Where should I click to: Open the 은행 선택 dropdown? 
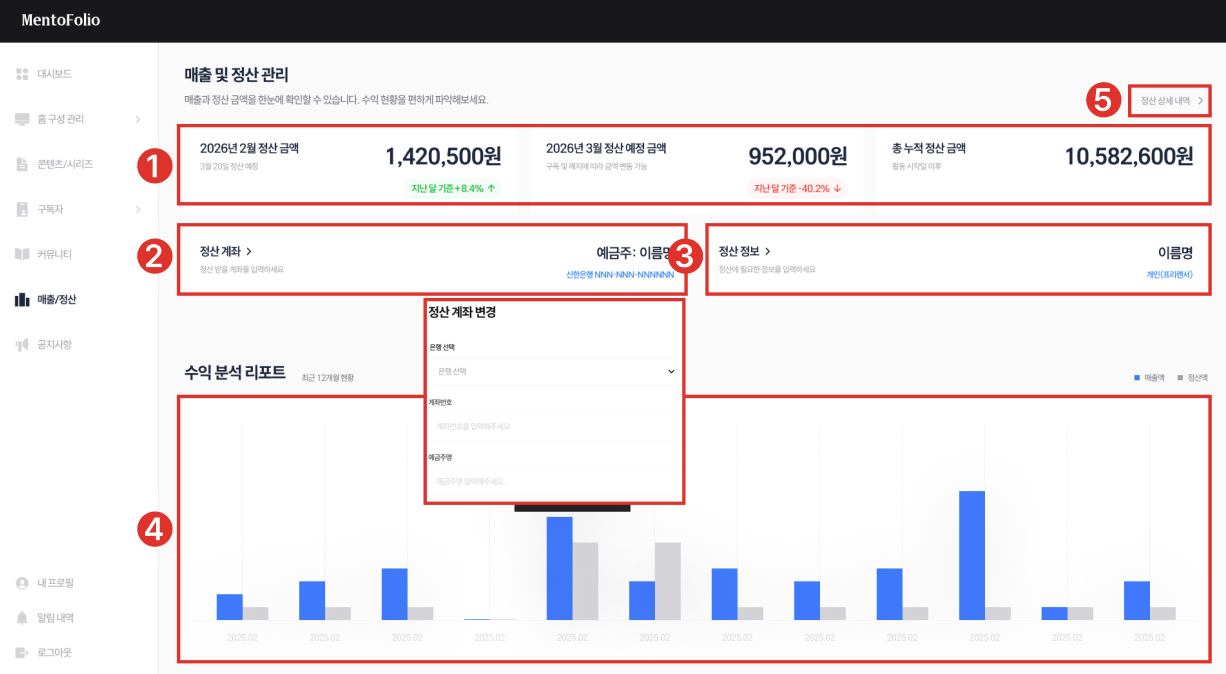pos(554,371)
